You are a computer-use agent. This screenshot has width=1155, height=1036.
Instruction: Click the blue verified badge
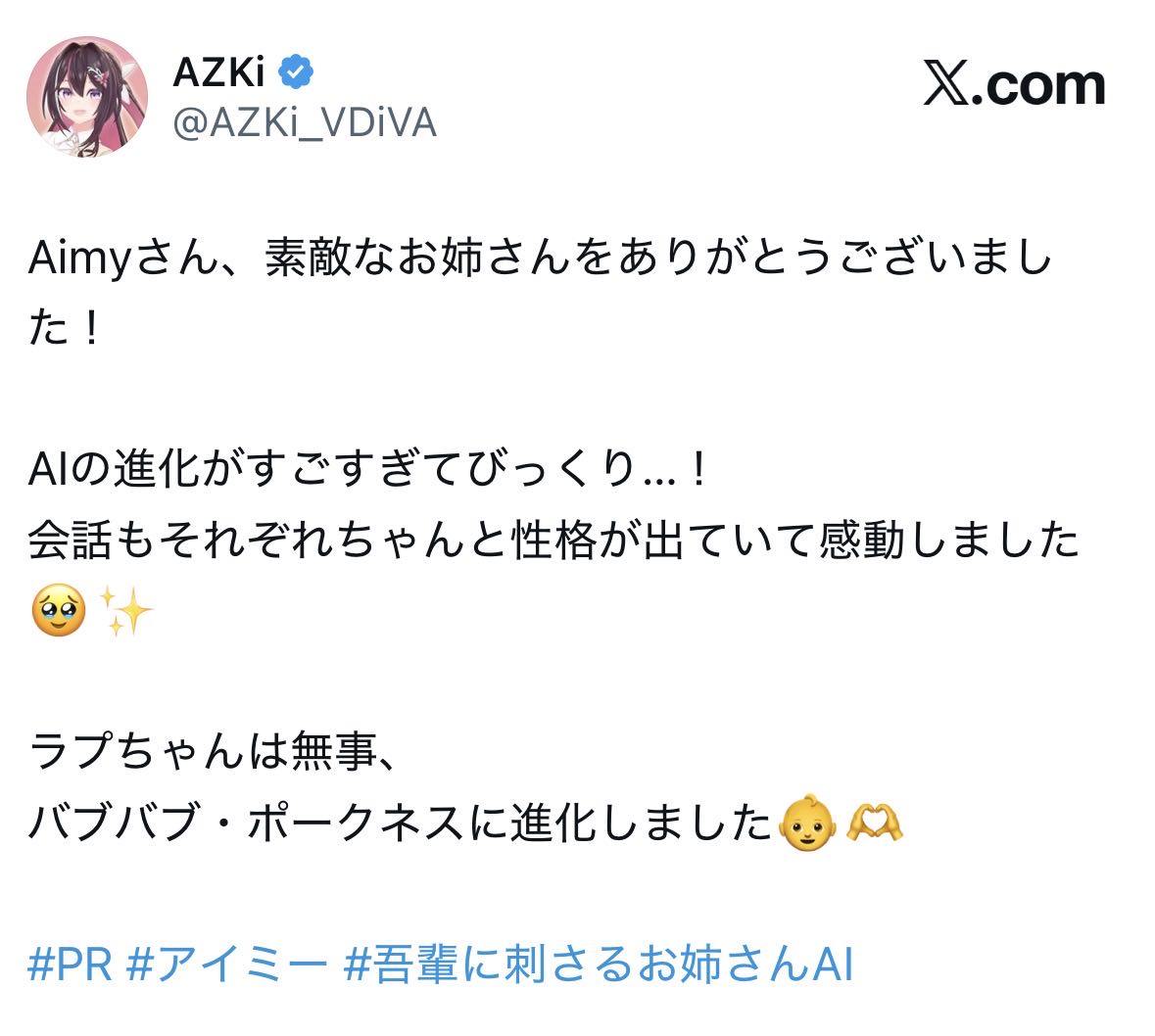297,71
